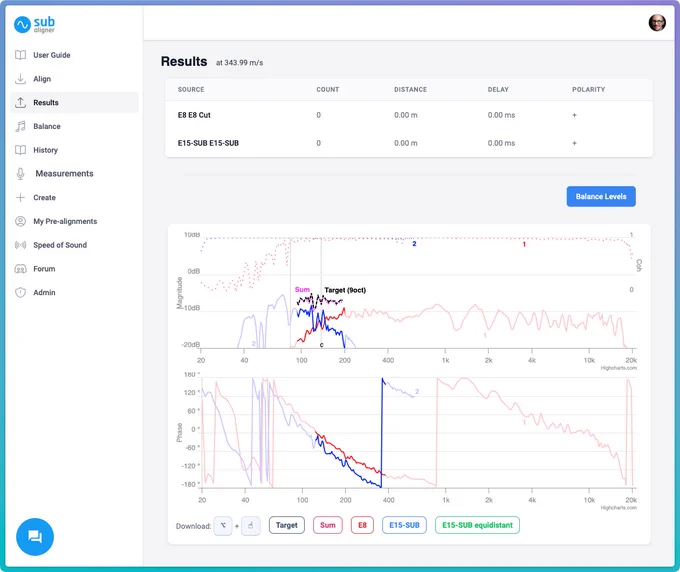Viewport: 680px width, 572px height.
Task: Click the blue trace label 2 on magnitude chart
Action: pos(414,244)
